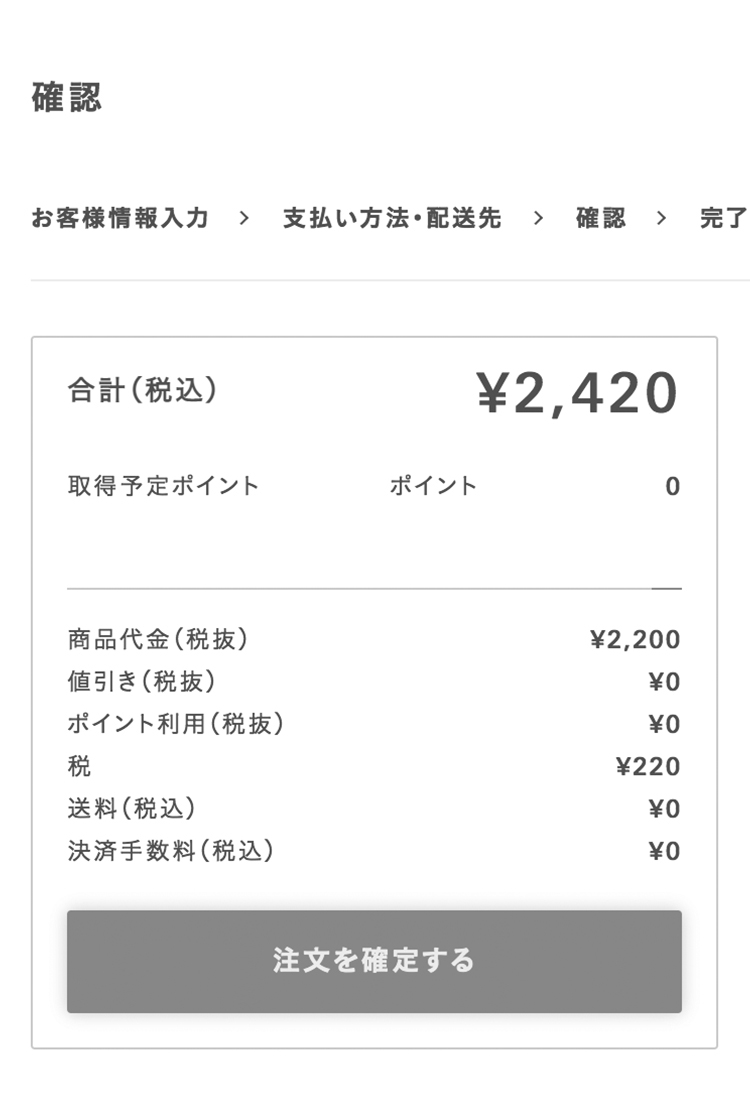Screen dimensions: 750x1105
Task: Click the 注文を確定する button
Action: click(x=374, y=961)
